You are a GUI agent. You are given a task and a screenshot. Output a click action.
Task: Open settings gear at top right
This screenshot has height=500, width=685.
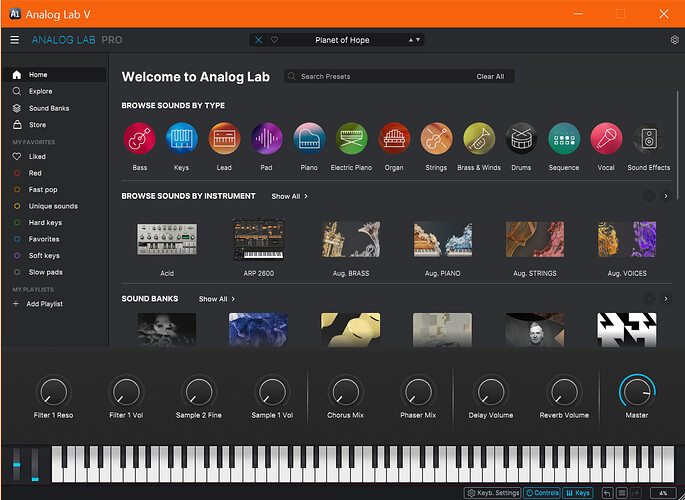click(x=675, y=40)
